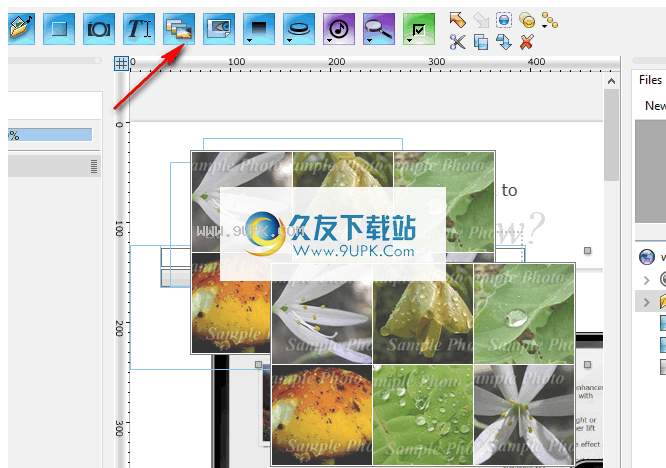Click the dashed-frame globe icon

coord(504,20)
